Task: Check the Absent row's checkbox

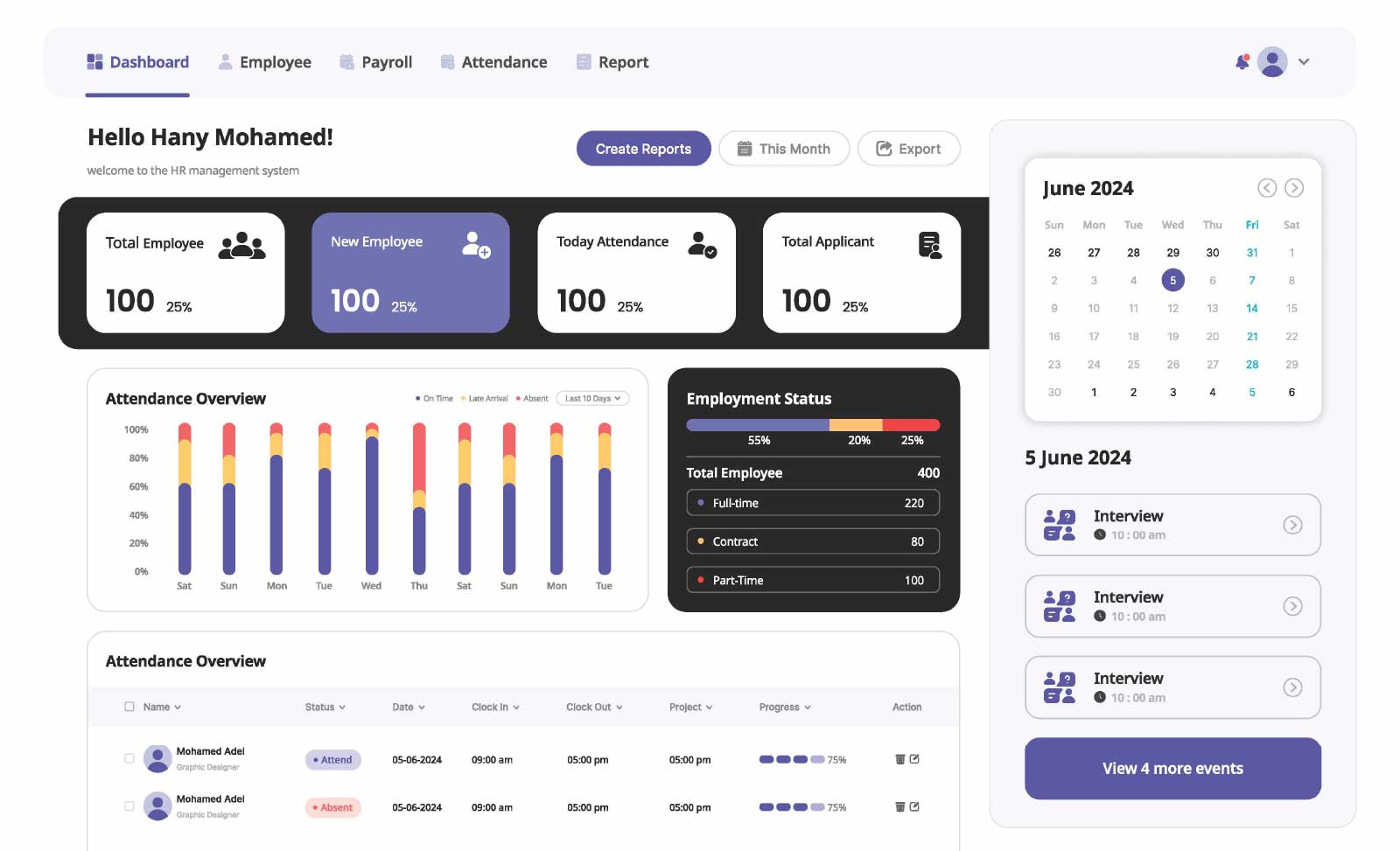Action: pos(129,806)
